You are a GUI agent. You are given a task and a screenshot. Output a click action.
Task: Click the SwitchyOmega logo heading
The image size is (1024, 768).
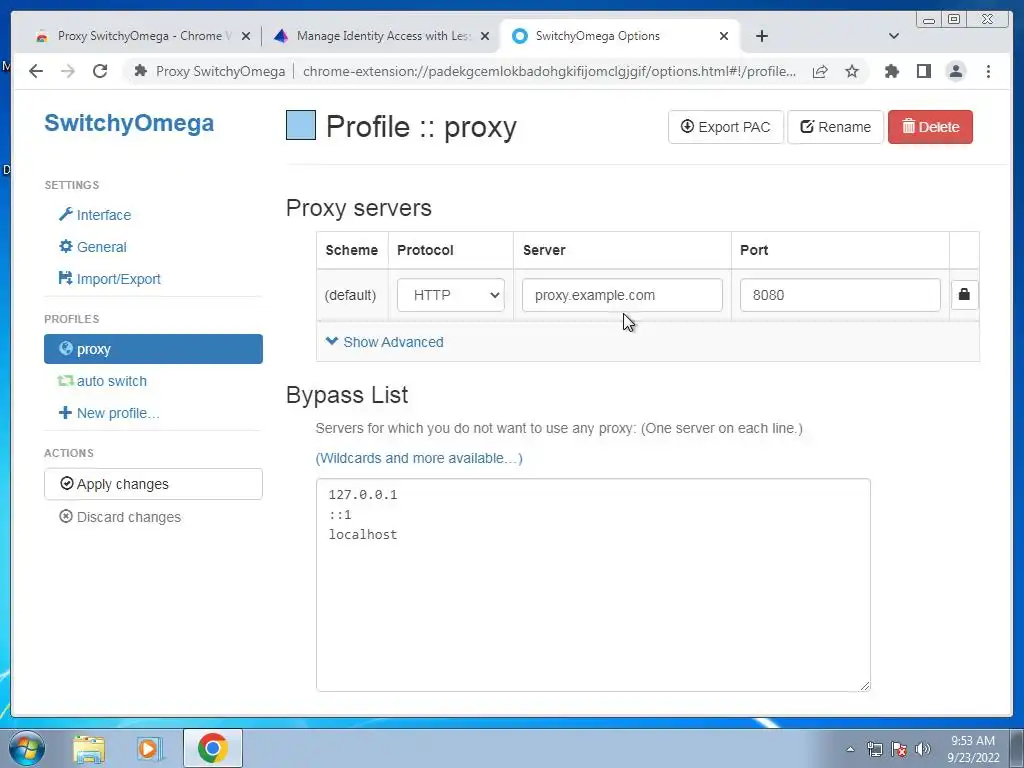[129, 123]
